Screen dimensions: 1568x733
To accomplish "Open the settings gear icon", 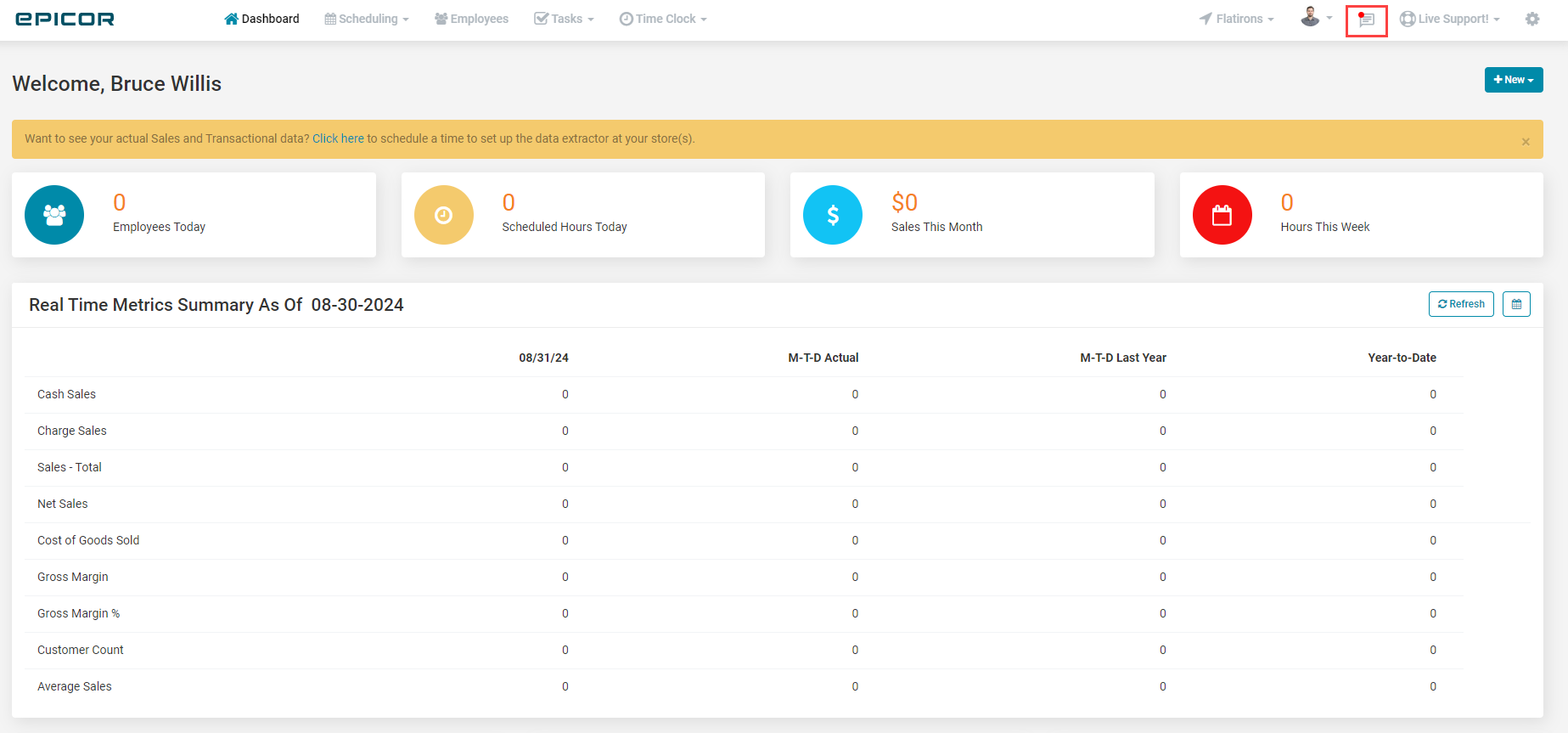I will tap(1532, 19).
